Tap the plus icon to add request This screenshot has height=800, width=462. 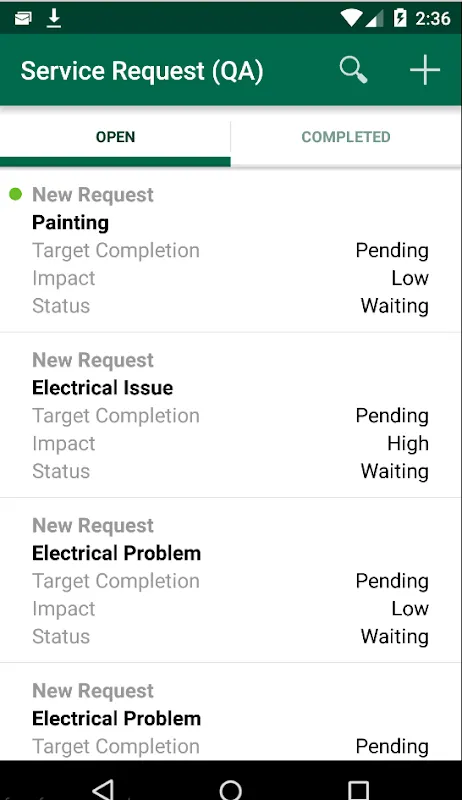pos(425,70)
